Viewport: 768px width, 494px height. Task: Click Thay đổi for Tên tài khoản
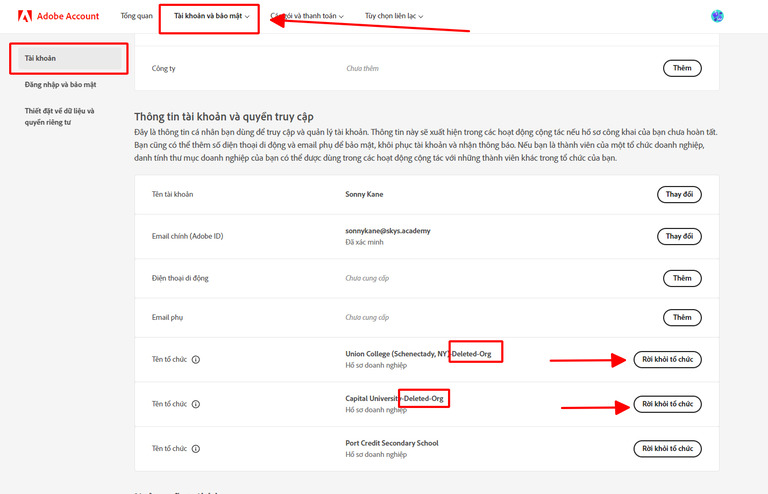[x=679, y=194]
